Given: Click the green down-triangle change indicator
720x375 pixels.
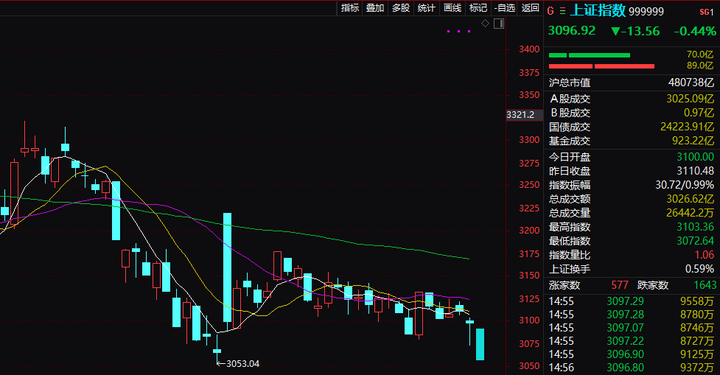Looking at the screenshot, I should point(616,31).
